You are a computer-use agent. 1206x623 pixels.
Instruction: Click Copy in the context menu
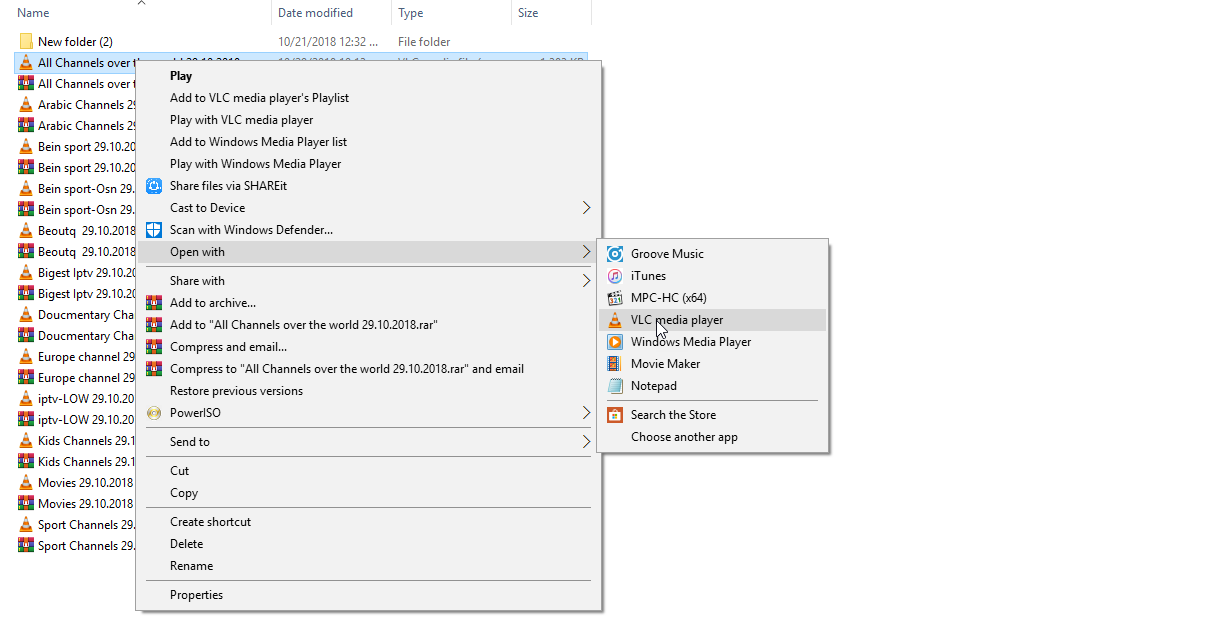pyautogui.click(x=184, y=493)
